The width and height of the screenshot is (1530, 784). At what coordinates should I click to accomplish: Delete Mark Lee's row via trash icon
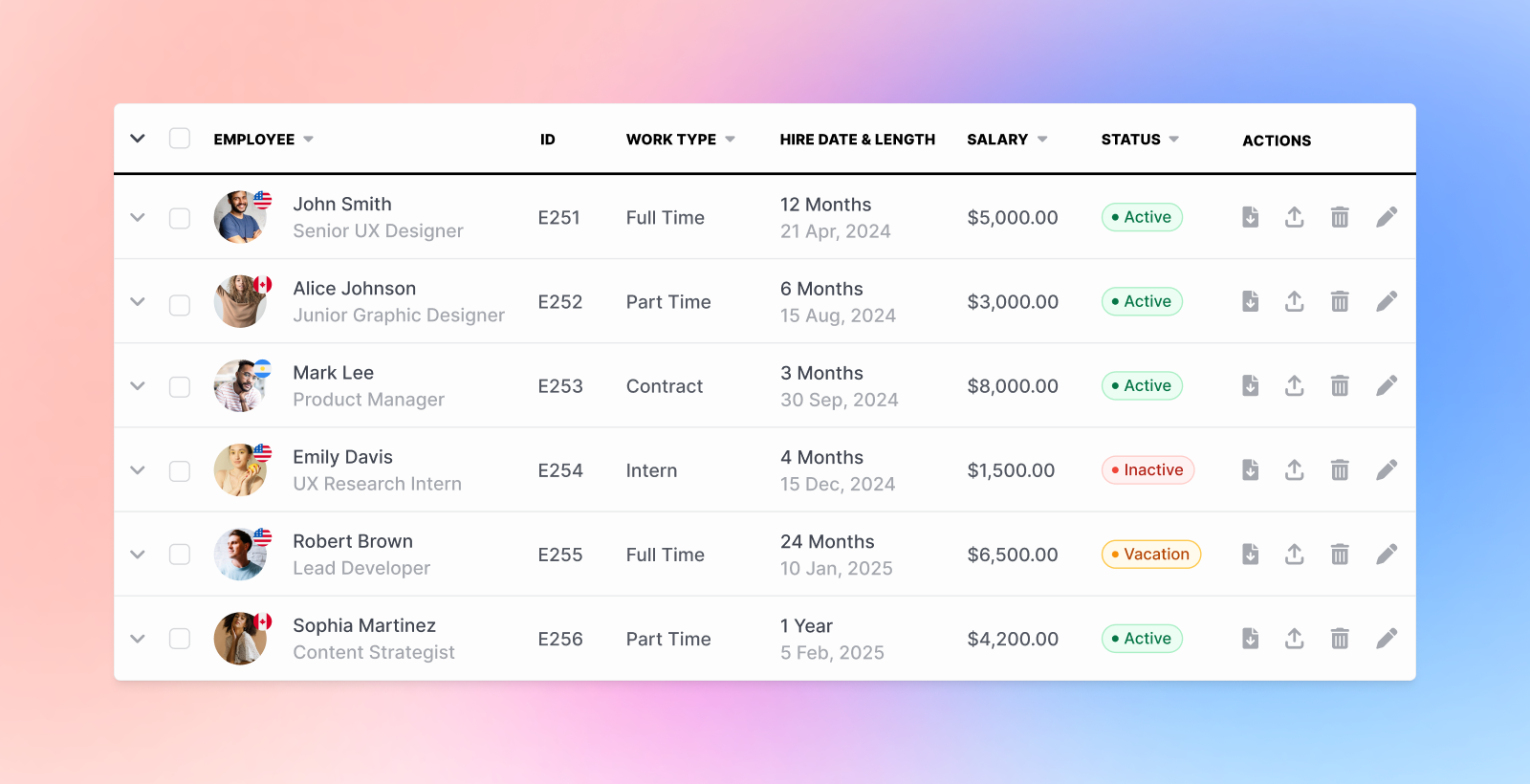tap(1340, 385)
